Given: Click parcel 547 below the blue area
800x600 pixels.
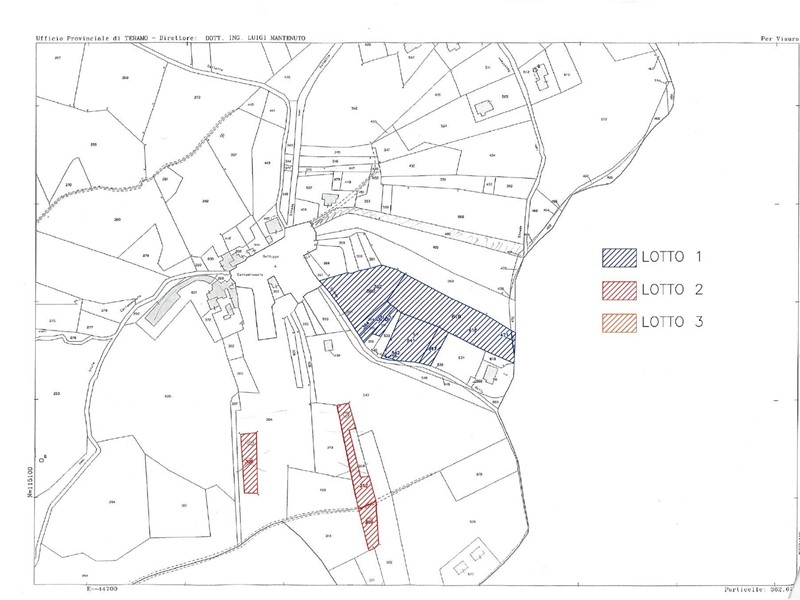Looking at the screenshot, I should coord(366,396).
